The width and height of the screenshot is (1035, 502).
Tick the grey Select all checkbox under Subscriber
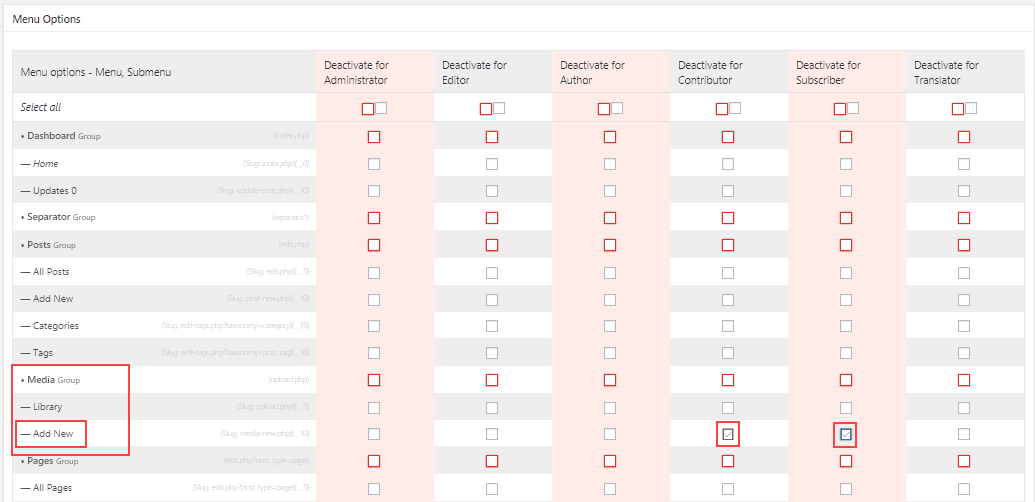click(853, 108)
